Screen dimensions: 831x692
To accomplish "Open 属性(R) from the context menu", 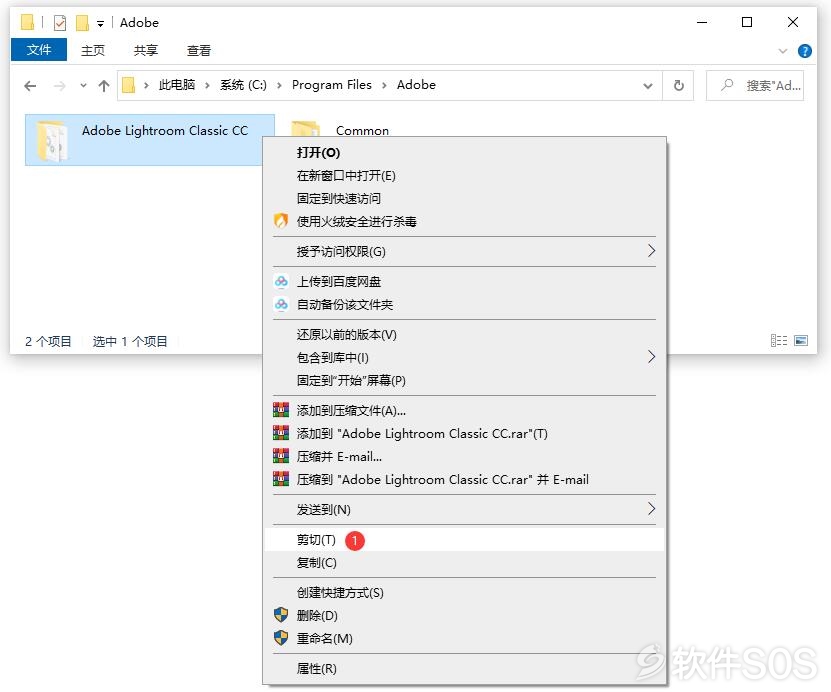I will point(464,669).
